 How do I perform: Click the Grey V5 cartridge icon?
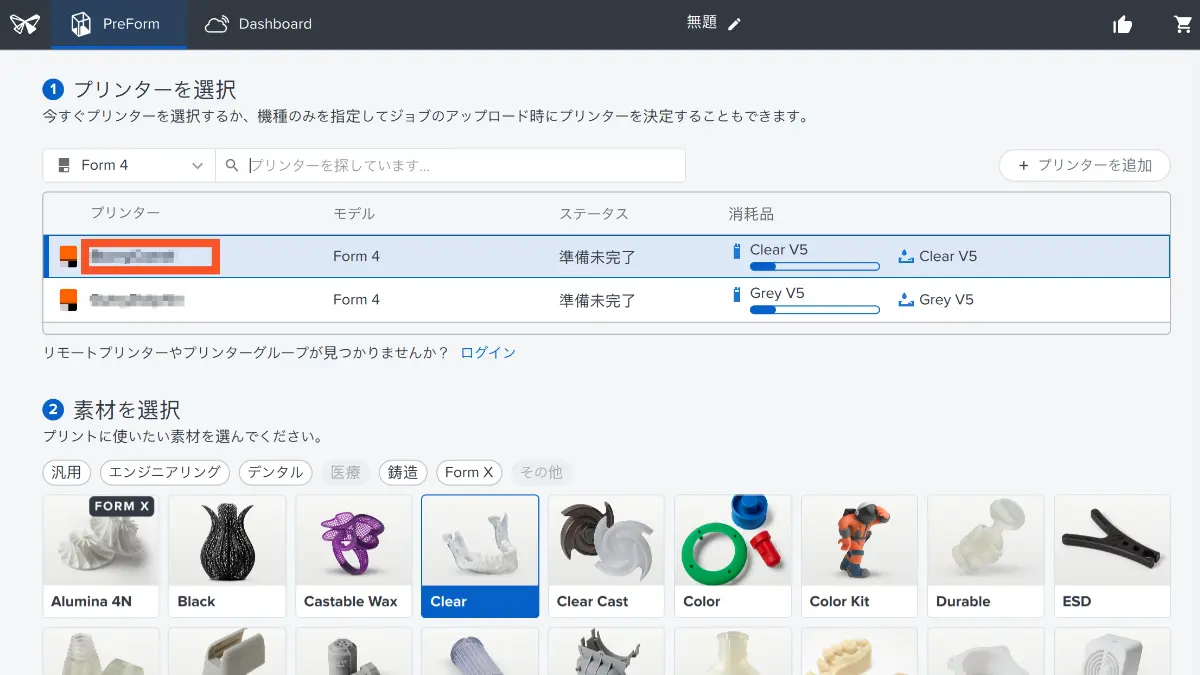[738, 294]
